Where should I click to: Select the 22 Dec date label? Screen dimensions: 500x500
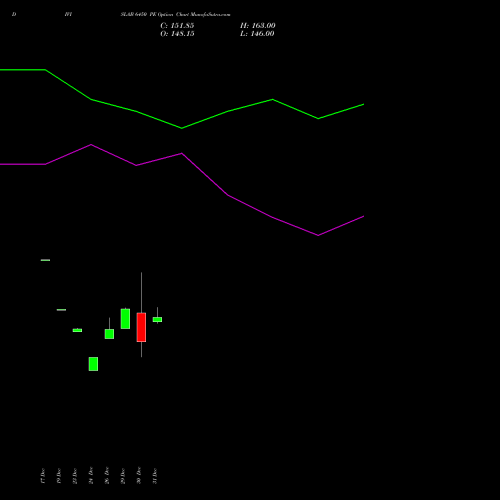point(75,476)
